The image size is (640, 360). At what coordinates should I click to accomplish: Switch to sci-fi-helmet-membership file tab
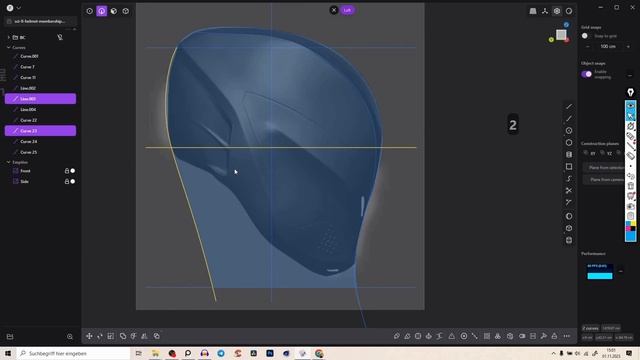(40, 21)
